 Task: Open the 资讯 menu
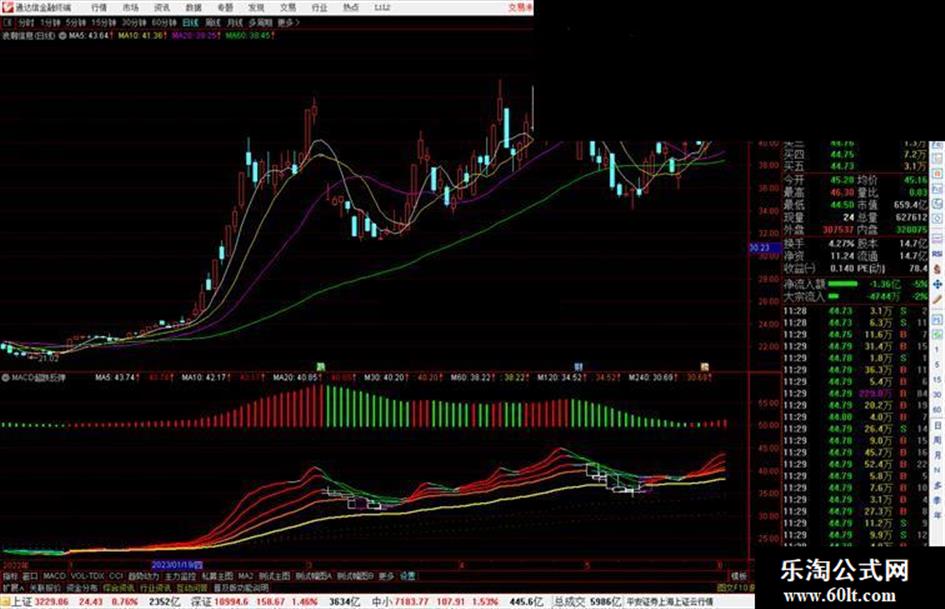(162, 8)
